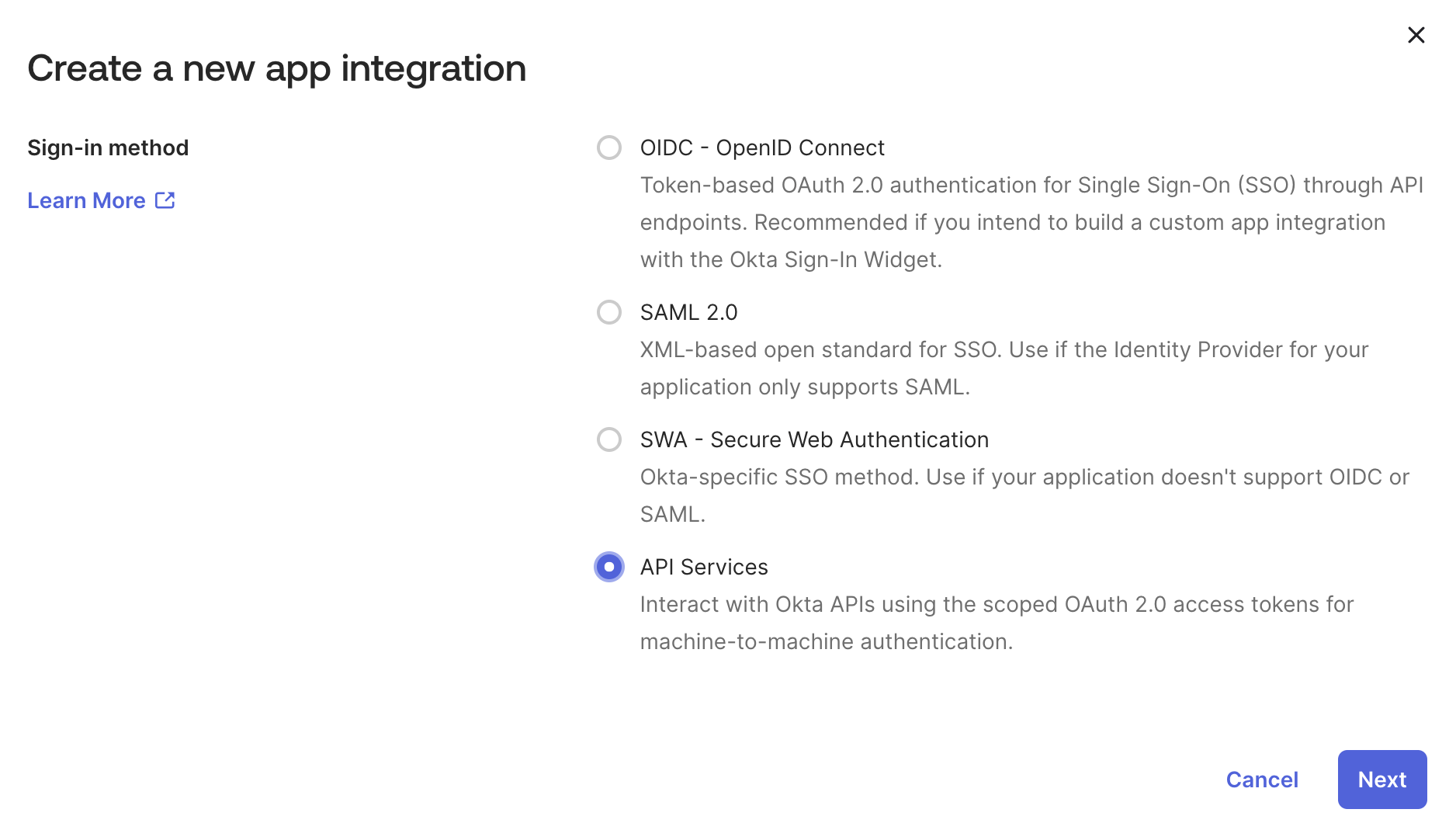Viewport: 1456px width, 837px height.
Task: Pick the SWA radio button
Action: 609,439
